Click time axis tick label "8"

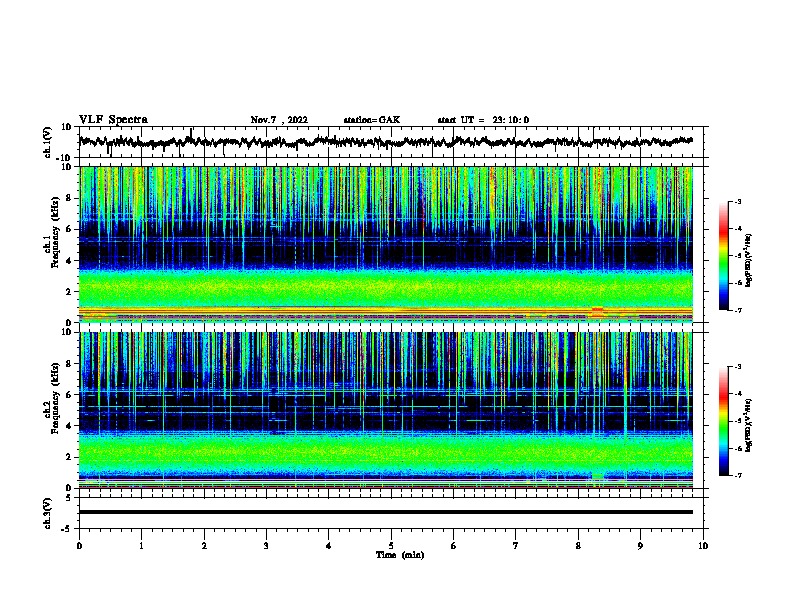coord(578,546)
